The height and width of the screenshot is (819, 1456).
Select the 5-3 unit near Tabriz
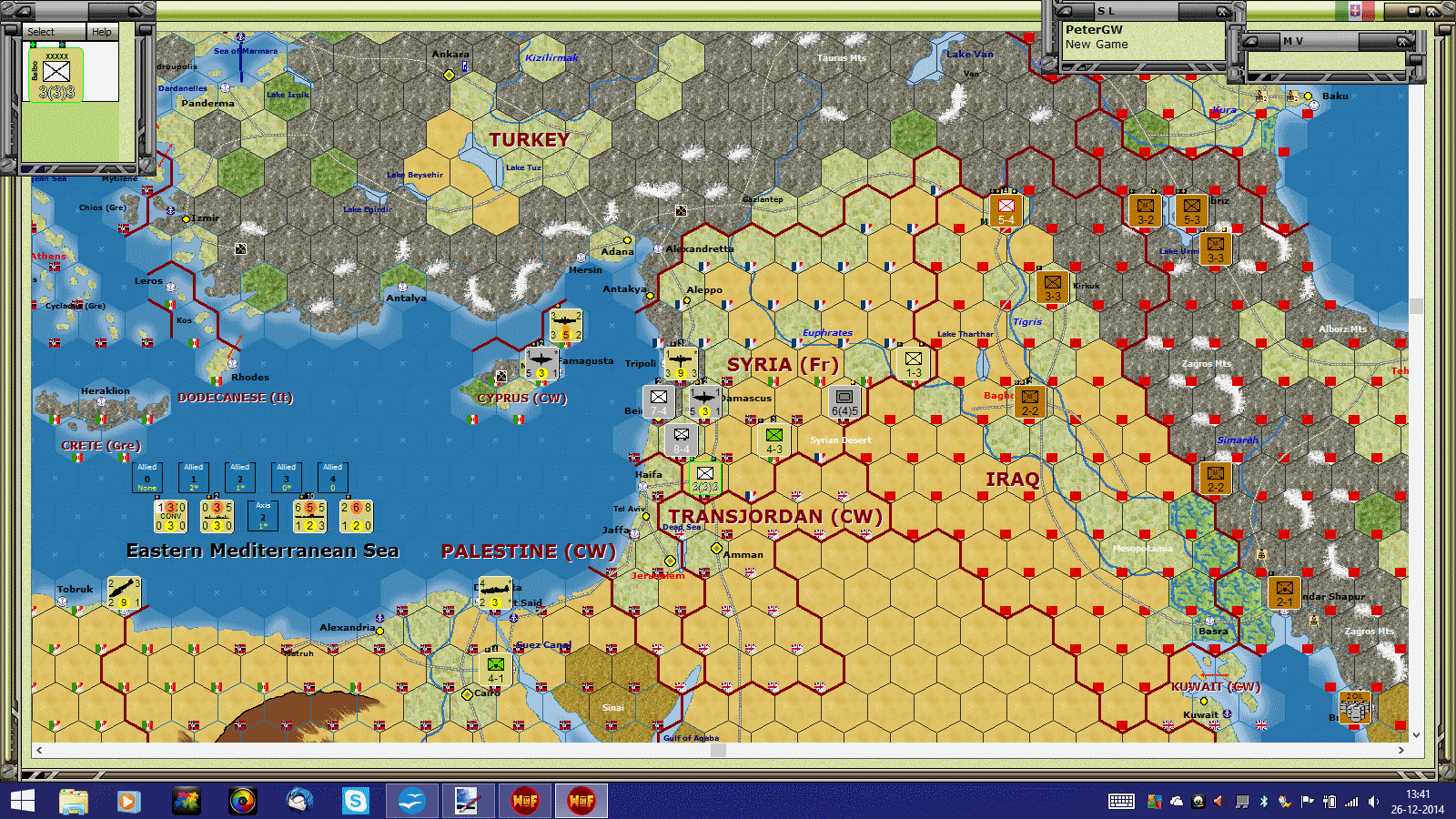[x=1191, y=211]
